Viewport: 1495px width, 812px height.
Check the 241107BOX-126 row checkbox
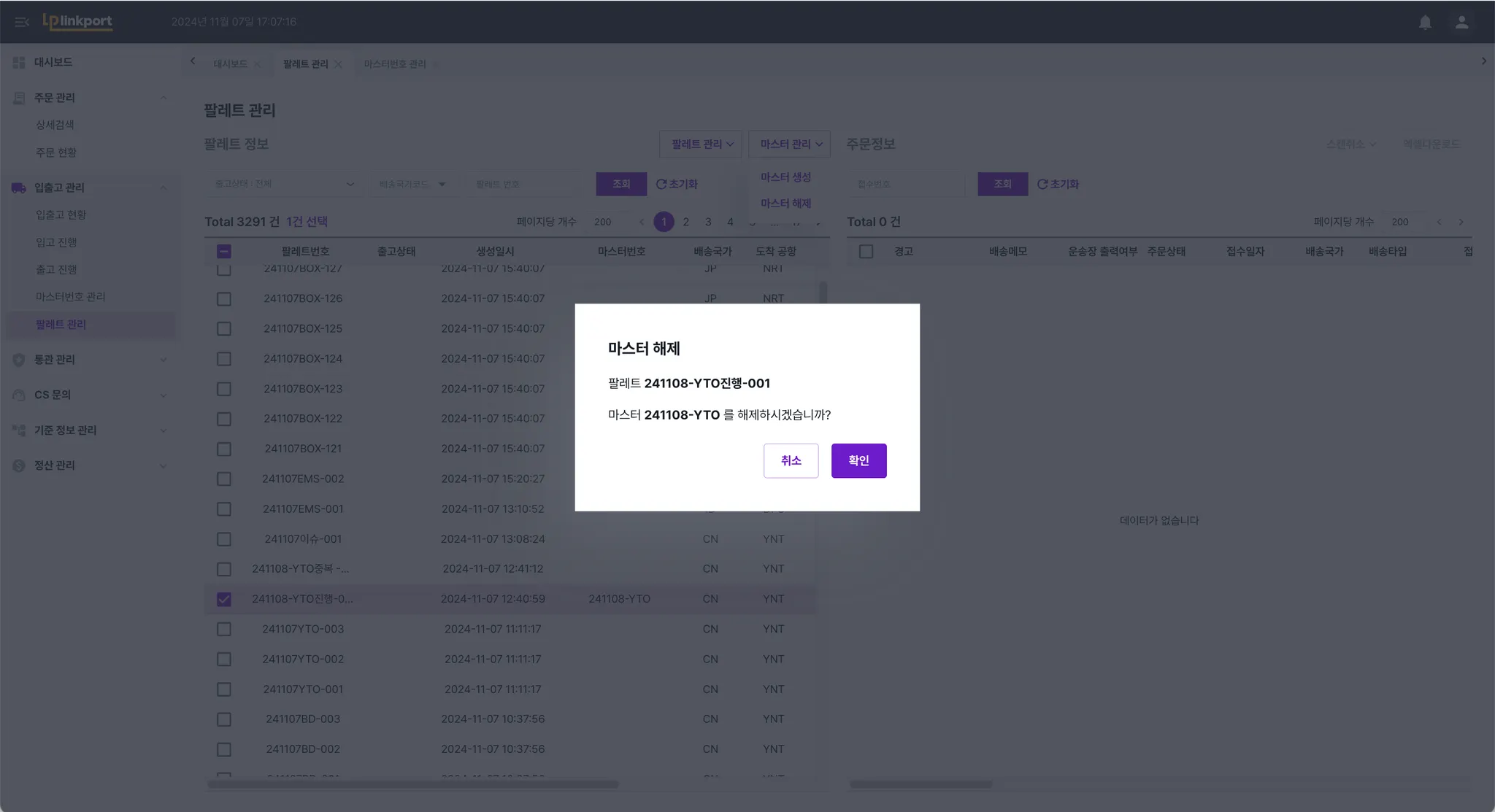(x=224, y=299)
